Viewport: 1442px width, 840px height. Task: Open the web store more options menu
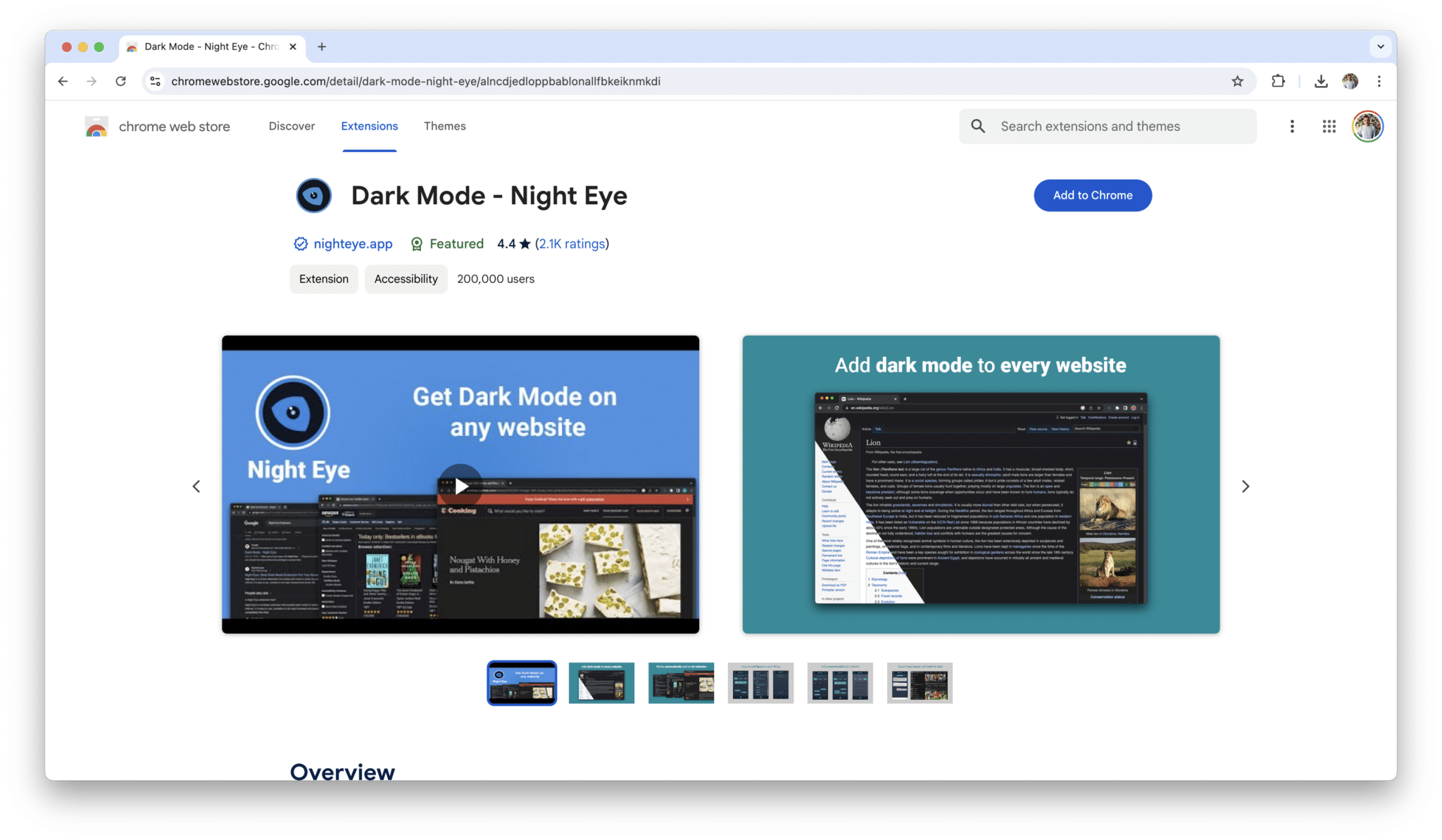[1291, 126]
